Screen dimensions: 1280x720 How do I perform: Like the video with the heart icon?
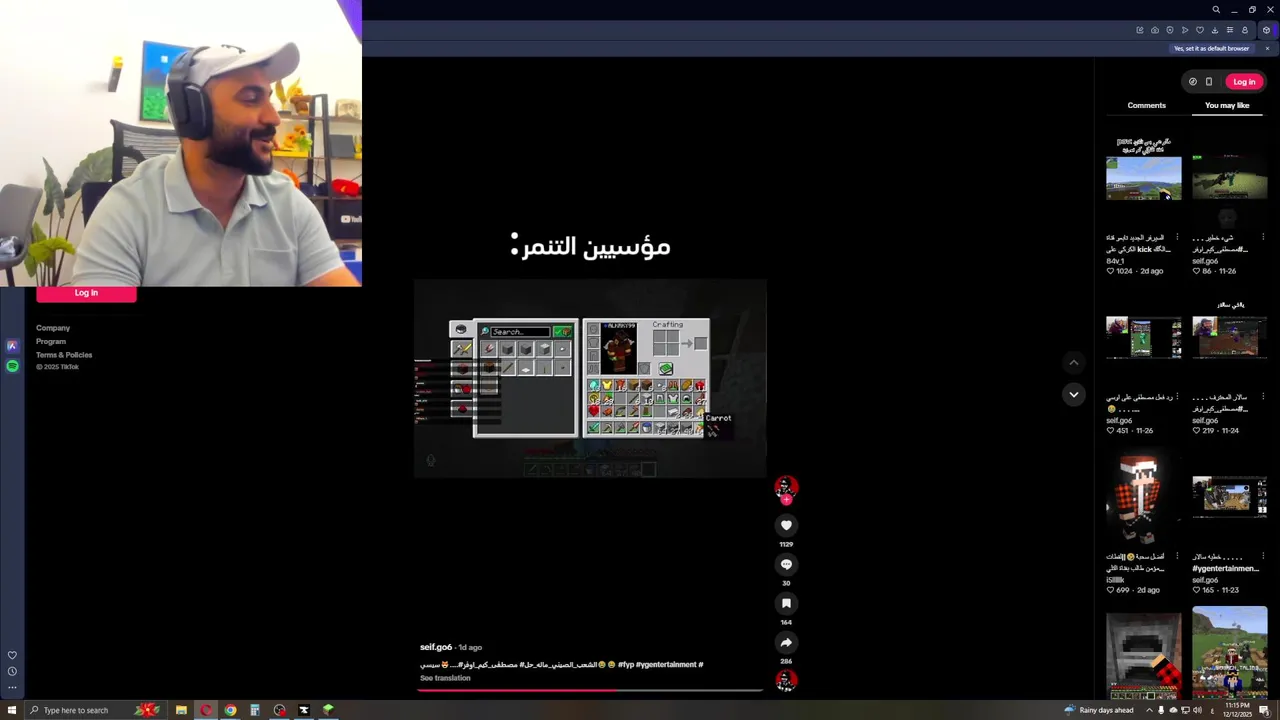click(x=786, y=525)
